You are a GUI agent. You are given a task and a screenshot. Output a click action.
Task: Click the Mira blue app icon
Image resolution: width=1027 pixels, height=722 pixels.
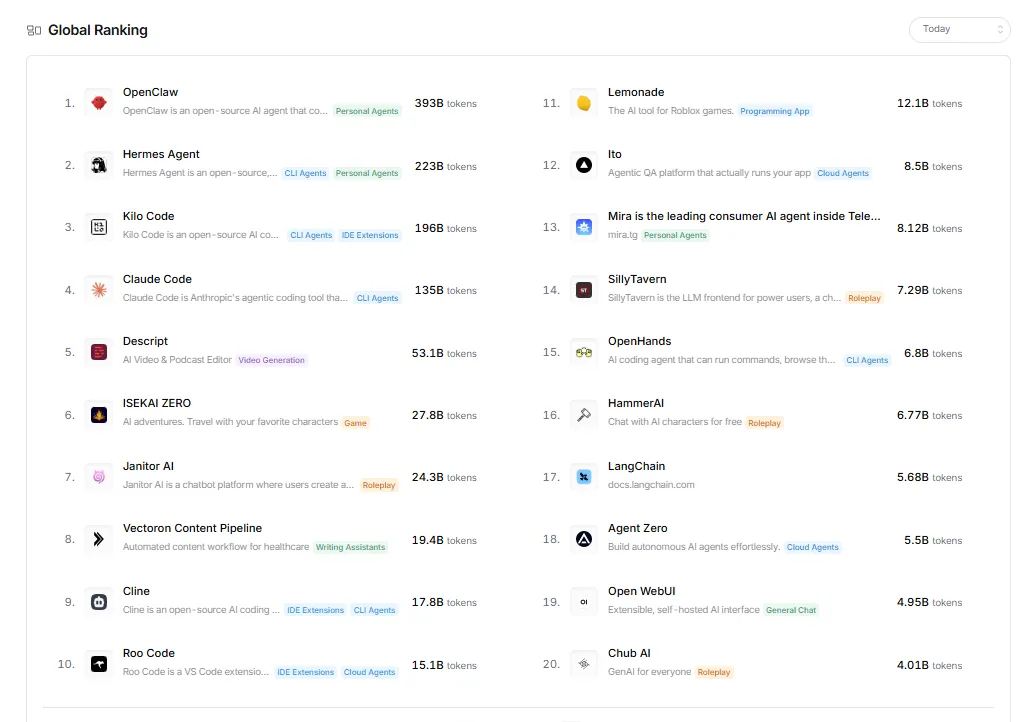[x=584, y=227]
